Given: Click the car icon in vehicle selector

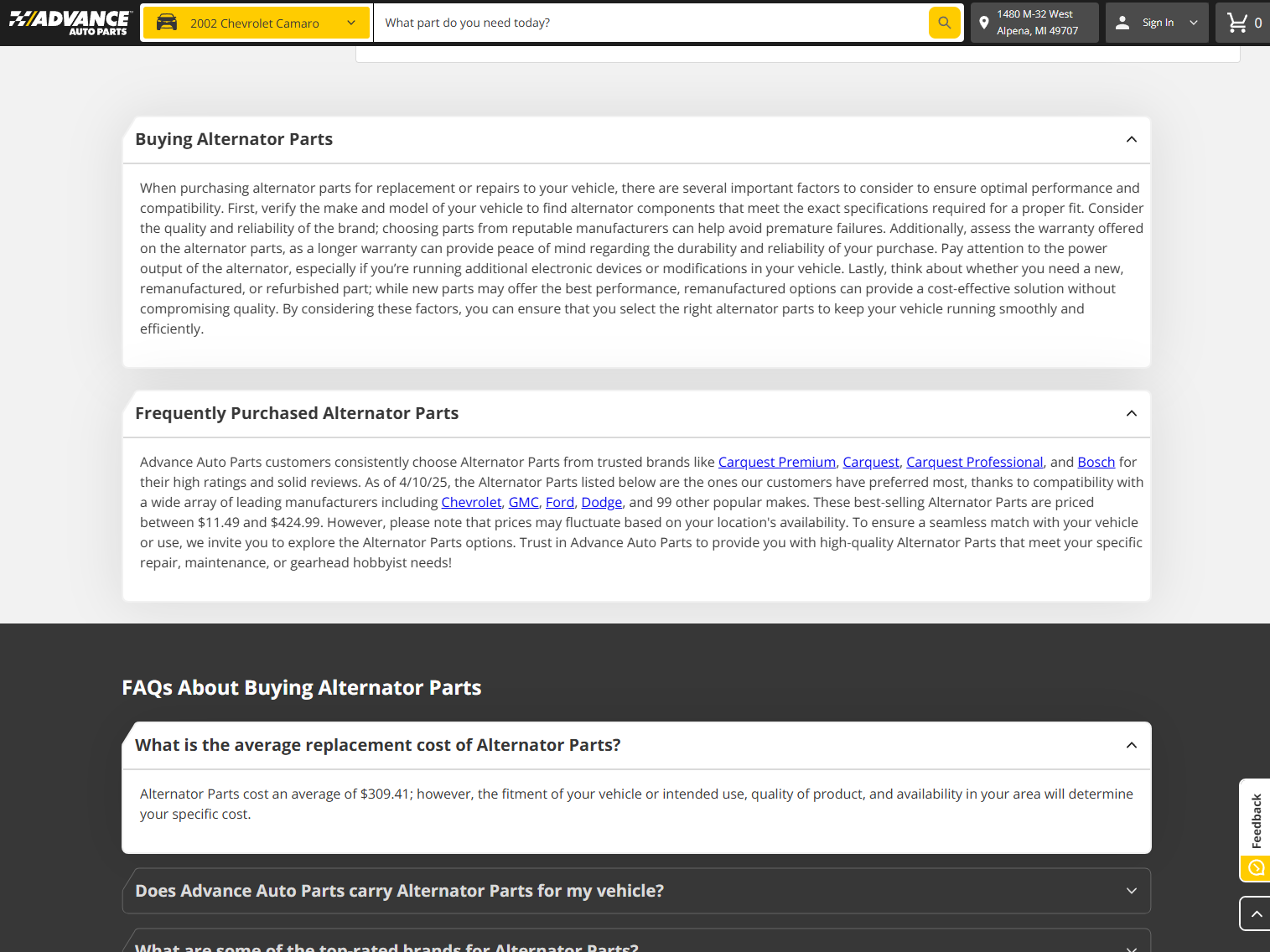Looking at the screenshot, I should tap(167, 23).
